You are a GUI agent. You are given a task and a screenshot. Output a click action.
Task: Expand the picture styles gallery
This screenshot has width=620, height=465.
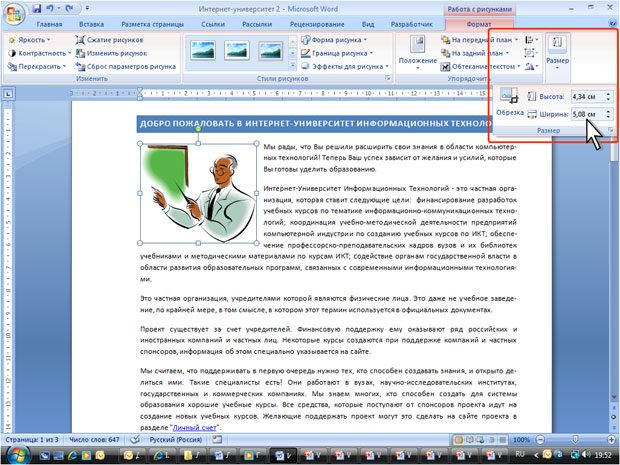[293, 64]
